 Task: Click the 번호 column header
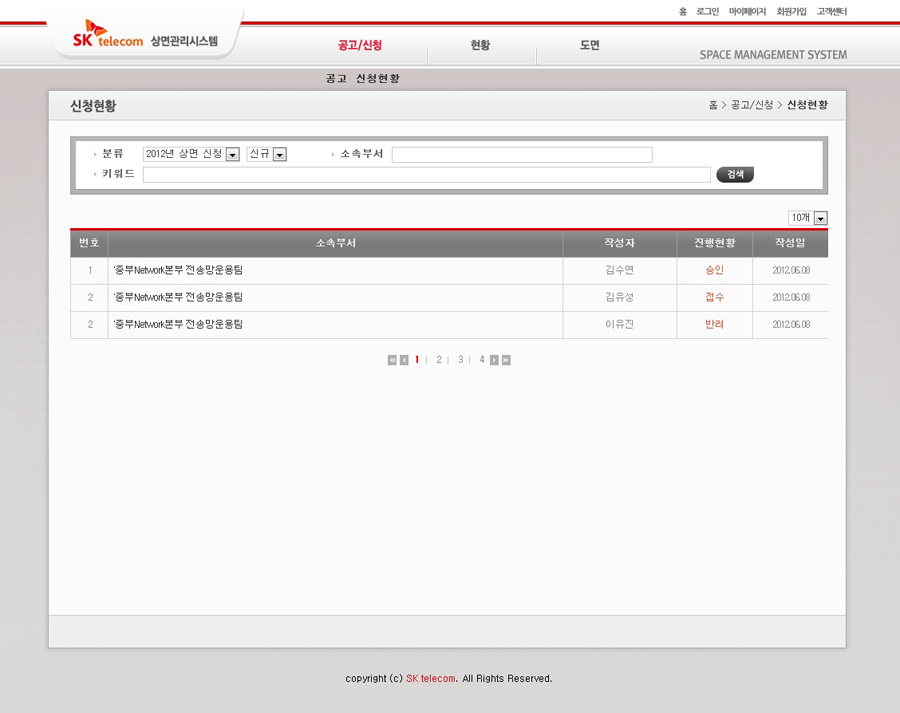point(89,243)
